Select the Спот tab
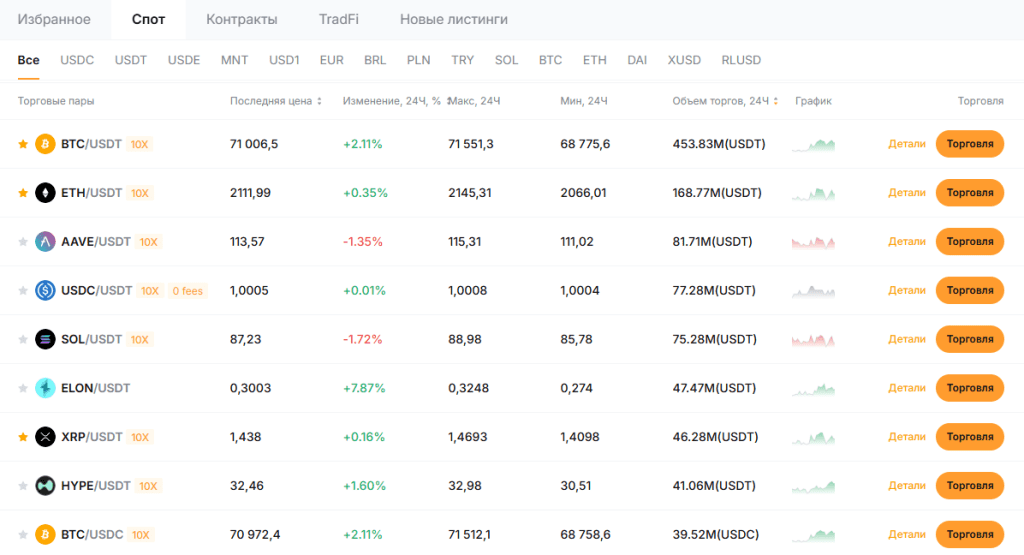Screen dimensions: 1024x555 click(148, 20)
